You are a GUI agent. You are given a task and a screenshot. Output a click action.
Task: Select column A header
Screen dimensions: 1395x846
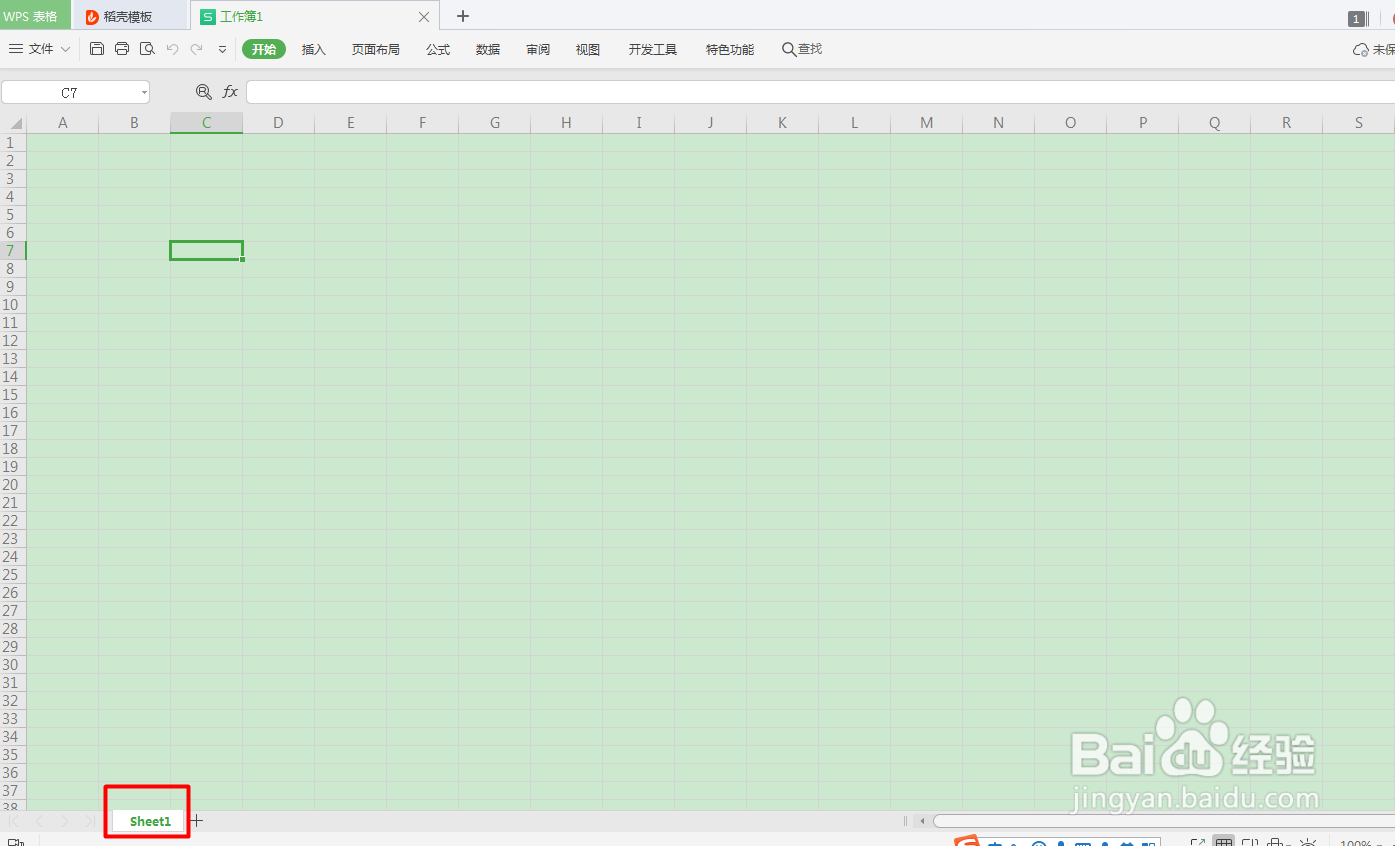(x=63, y=123)
